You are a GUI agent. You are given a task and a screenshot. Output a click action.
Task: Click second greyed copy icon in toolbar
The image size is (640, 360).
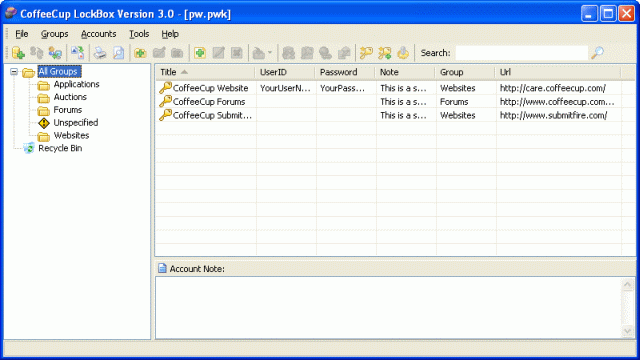click(307, 53)
